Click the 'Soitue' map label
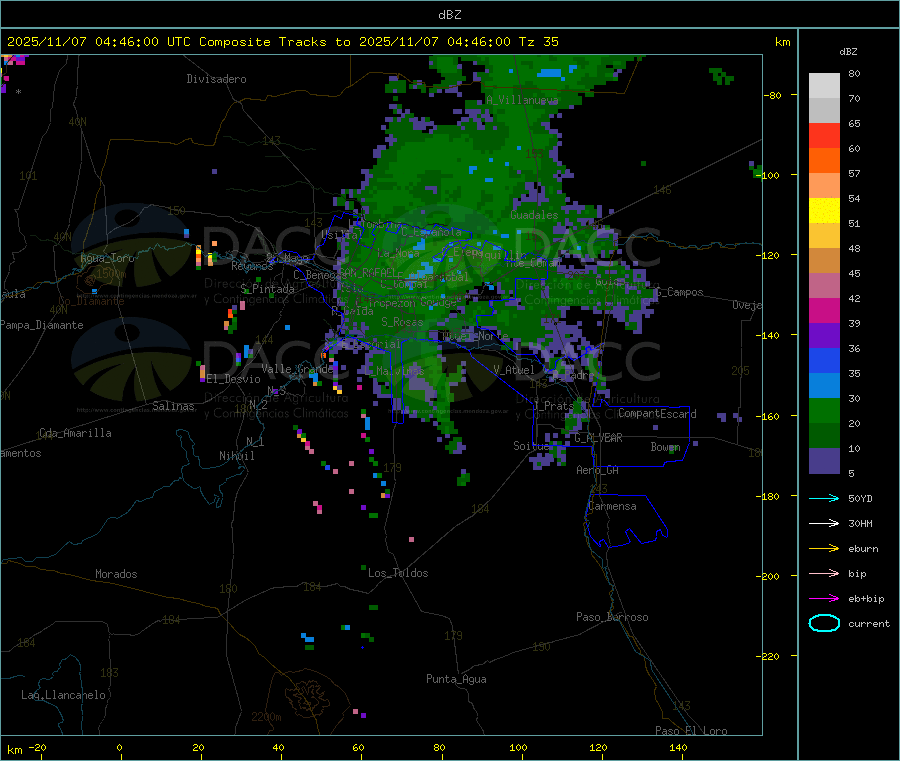Screen dimensions: 900x761 [531, 446]
